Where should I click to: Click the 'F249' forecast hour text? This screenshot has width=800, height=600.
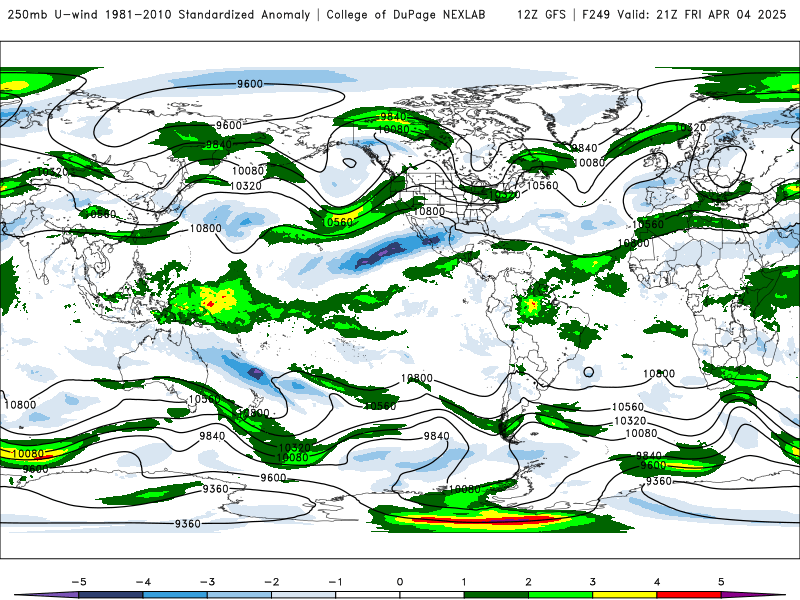click(596, 14)
